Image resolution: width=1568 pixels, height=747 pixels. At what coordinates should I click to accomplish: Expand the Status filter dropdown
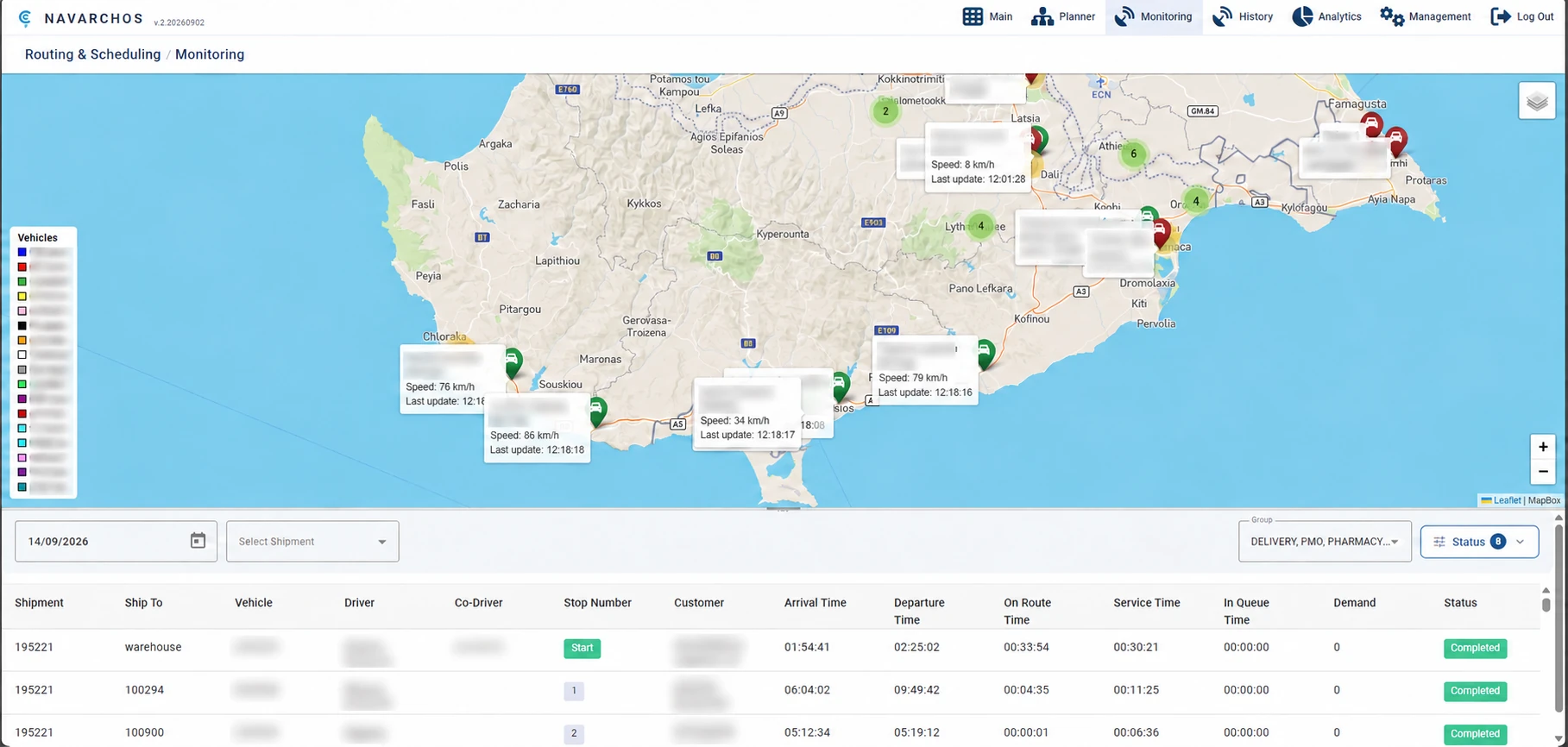(1479, 542)
